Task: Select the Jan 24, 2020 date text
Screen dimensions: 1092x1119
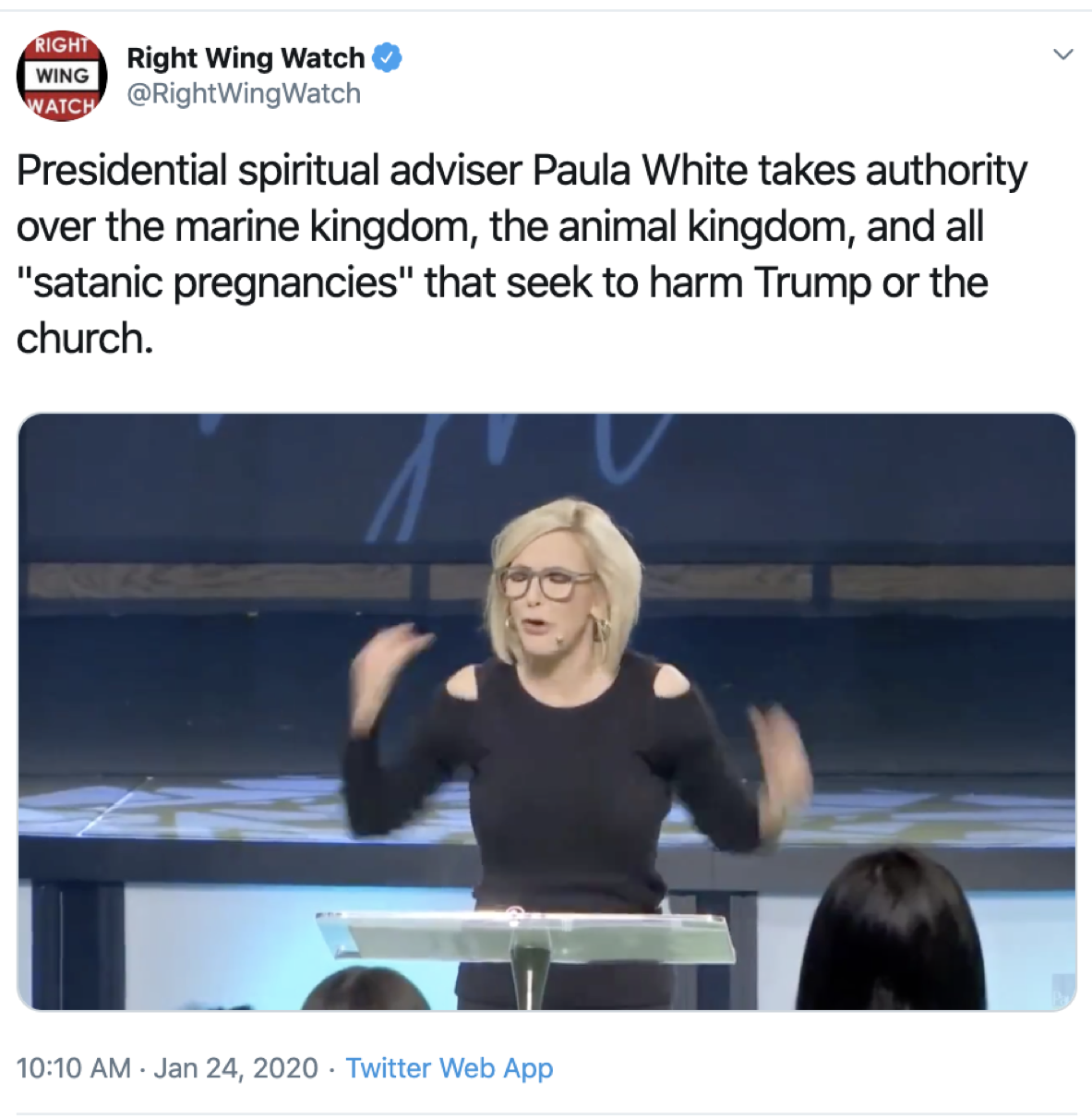Action: 235,1068
